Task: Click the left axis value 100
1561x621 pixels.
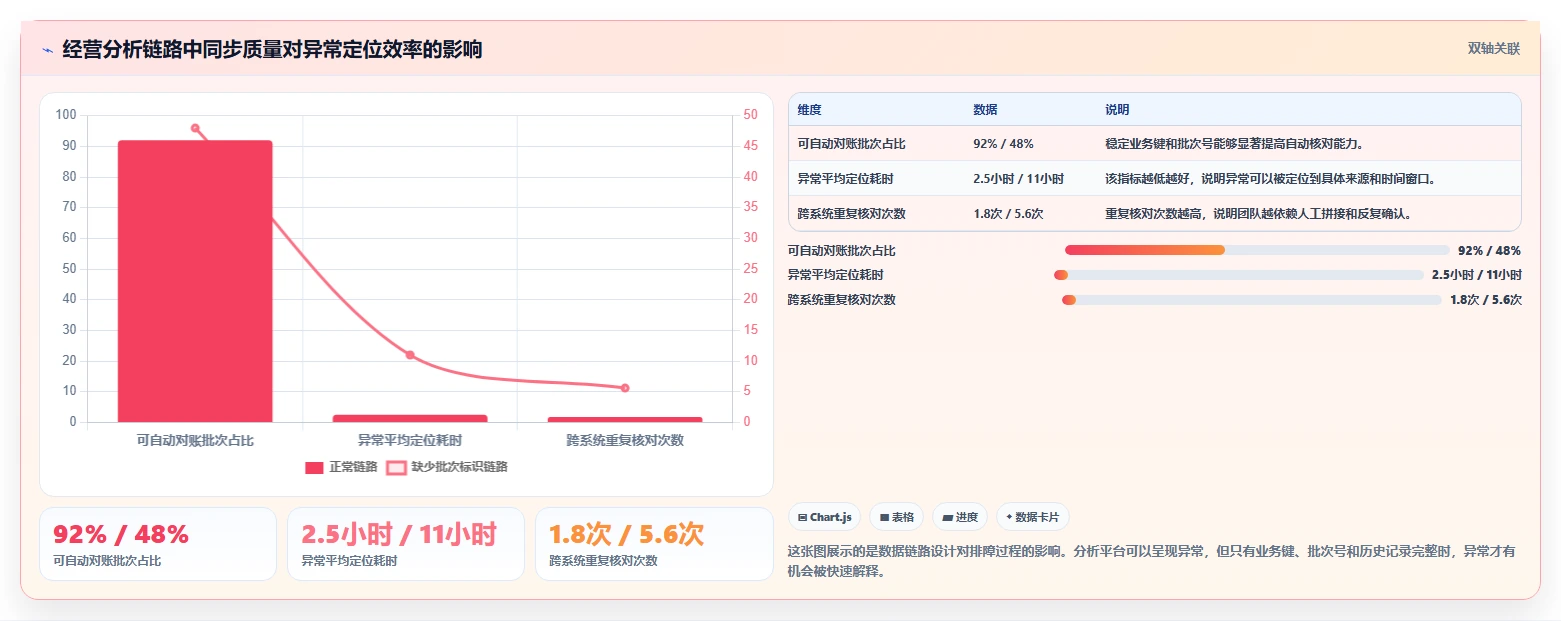Action: click(x=66, y=115)
